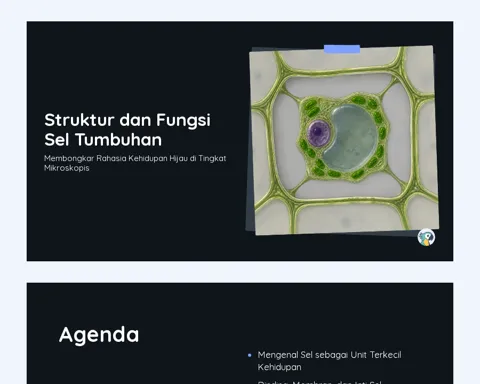Click the word Tingkat in the subtitle
This screenshot has width=480, height=384.
point(212,159)
